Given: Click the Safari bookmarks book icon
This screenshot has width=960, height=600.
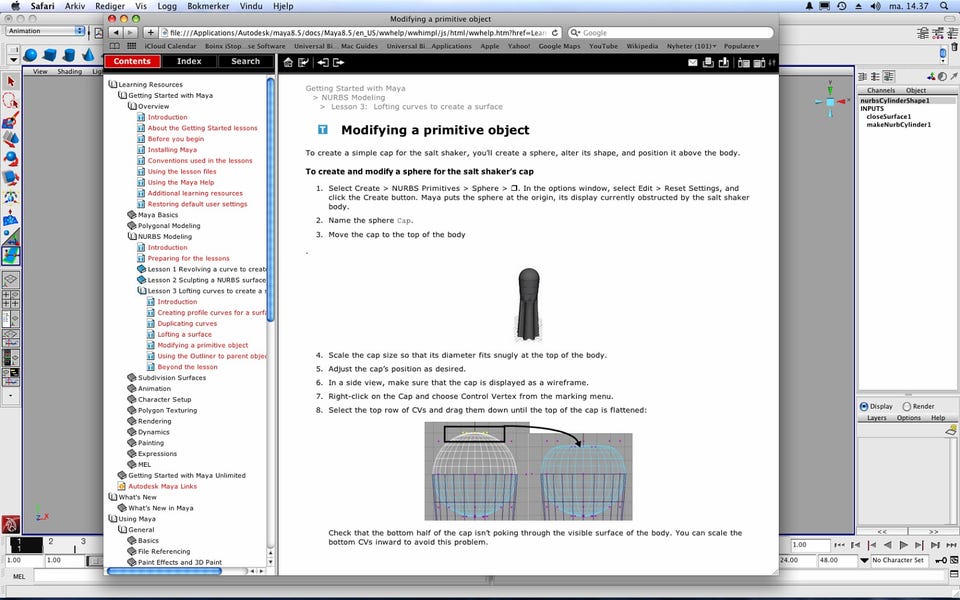Looking at the screenshot, I should [114, 46].
